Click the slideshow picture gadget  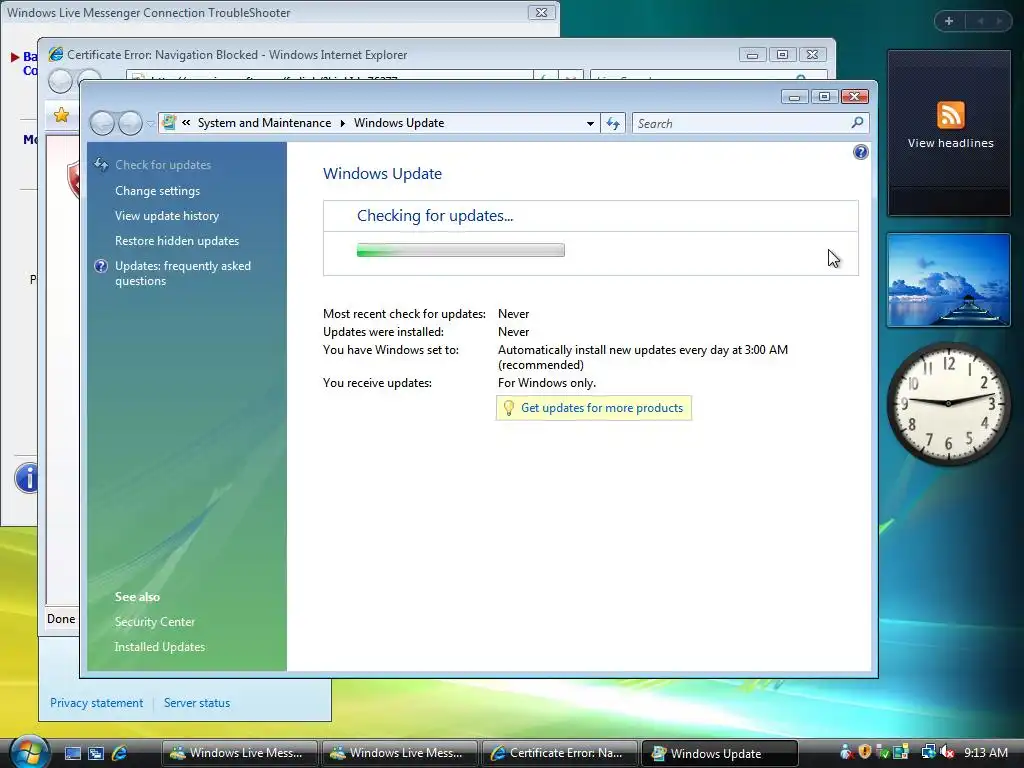pyautogui.click(x=948, y=280)
